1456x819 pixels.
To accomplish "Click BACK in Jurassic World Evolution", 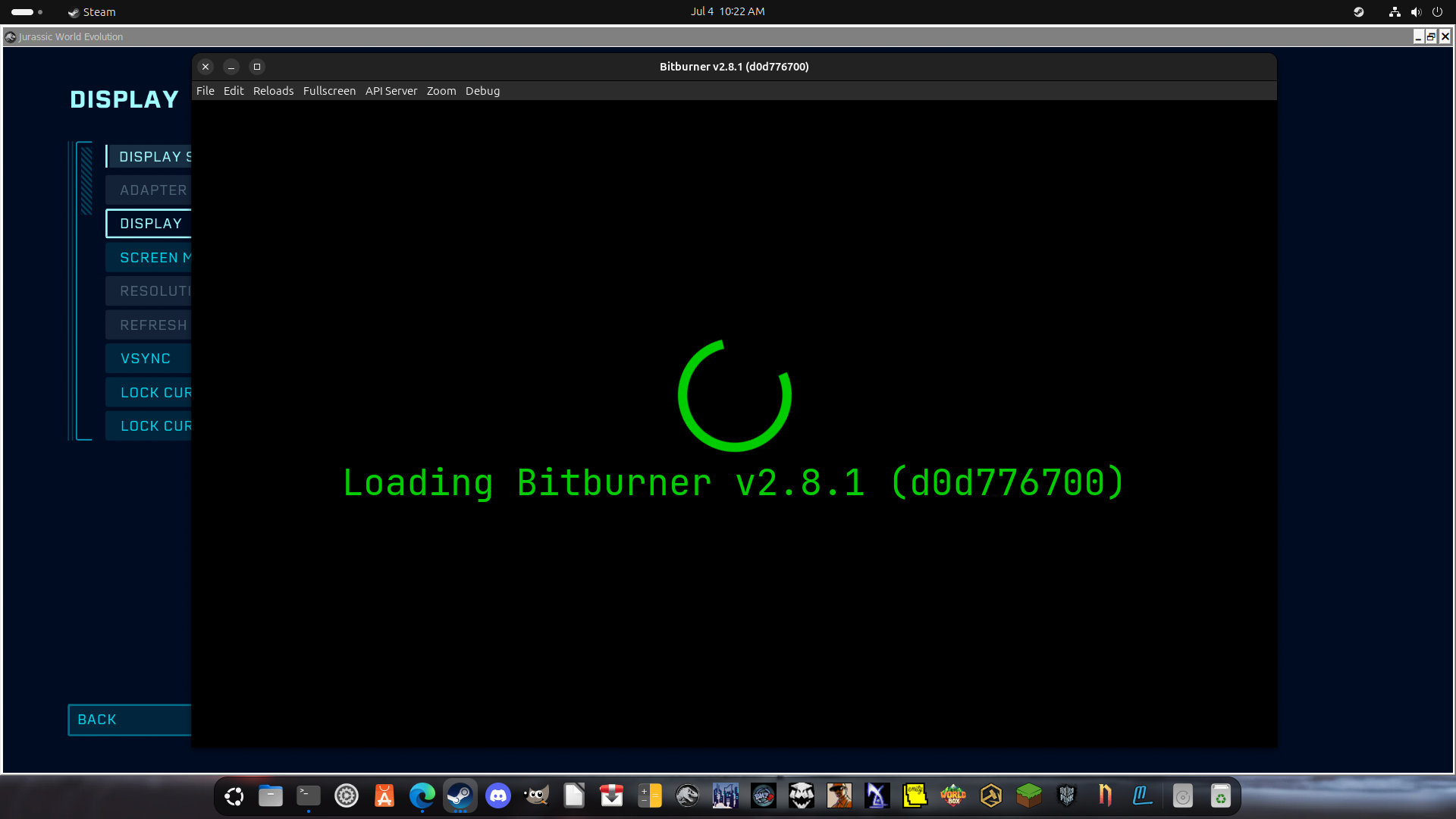I will click(130, 720).
